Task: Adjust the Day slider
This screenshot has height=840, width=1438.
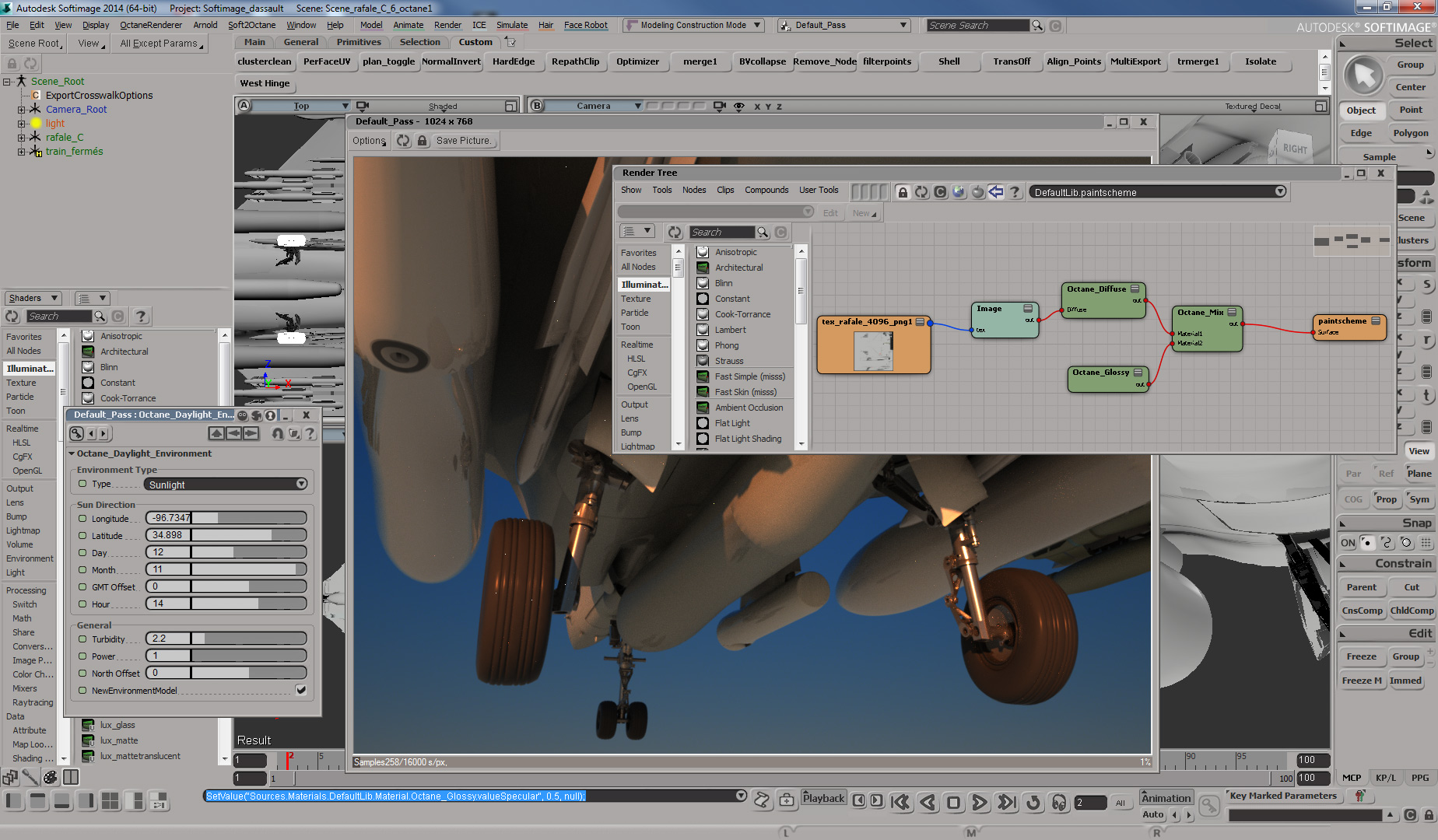Action: [248, 552]
